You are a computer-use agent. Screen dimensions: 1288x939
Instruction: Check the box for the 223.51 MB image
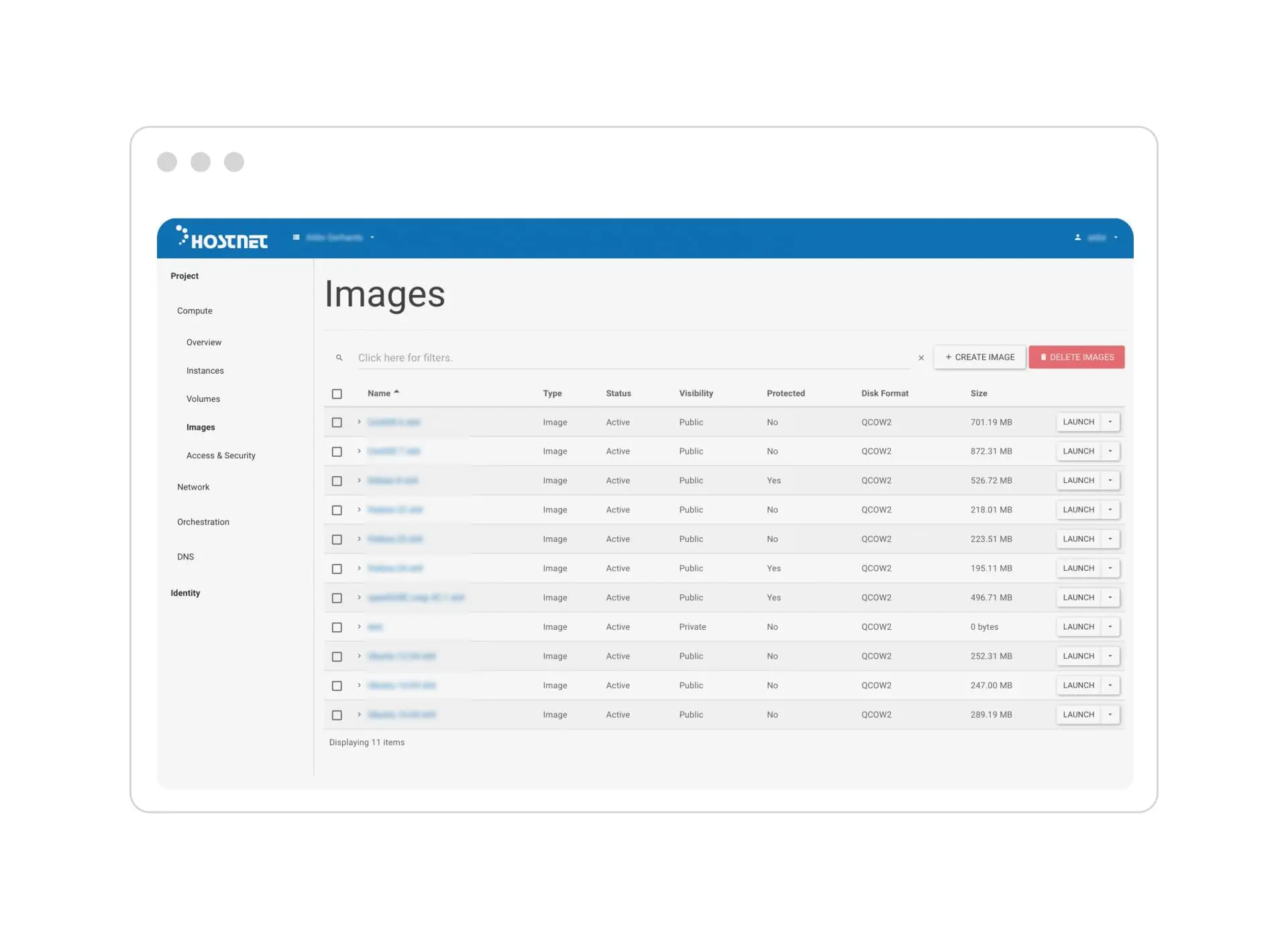point(337,539)
